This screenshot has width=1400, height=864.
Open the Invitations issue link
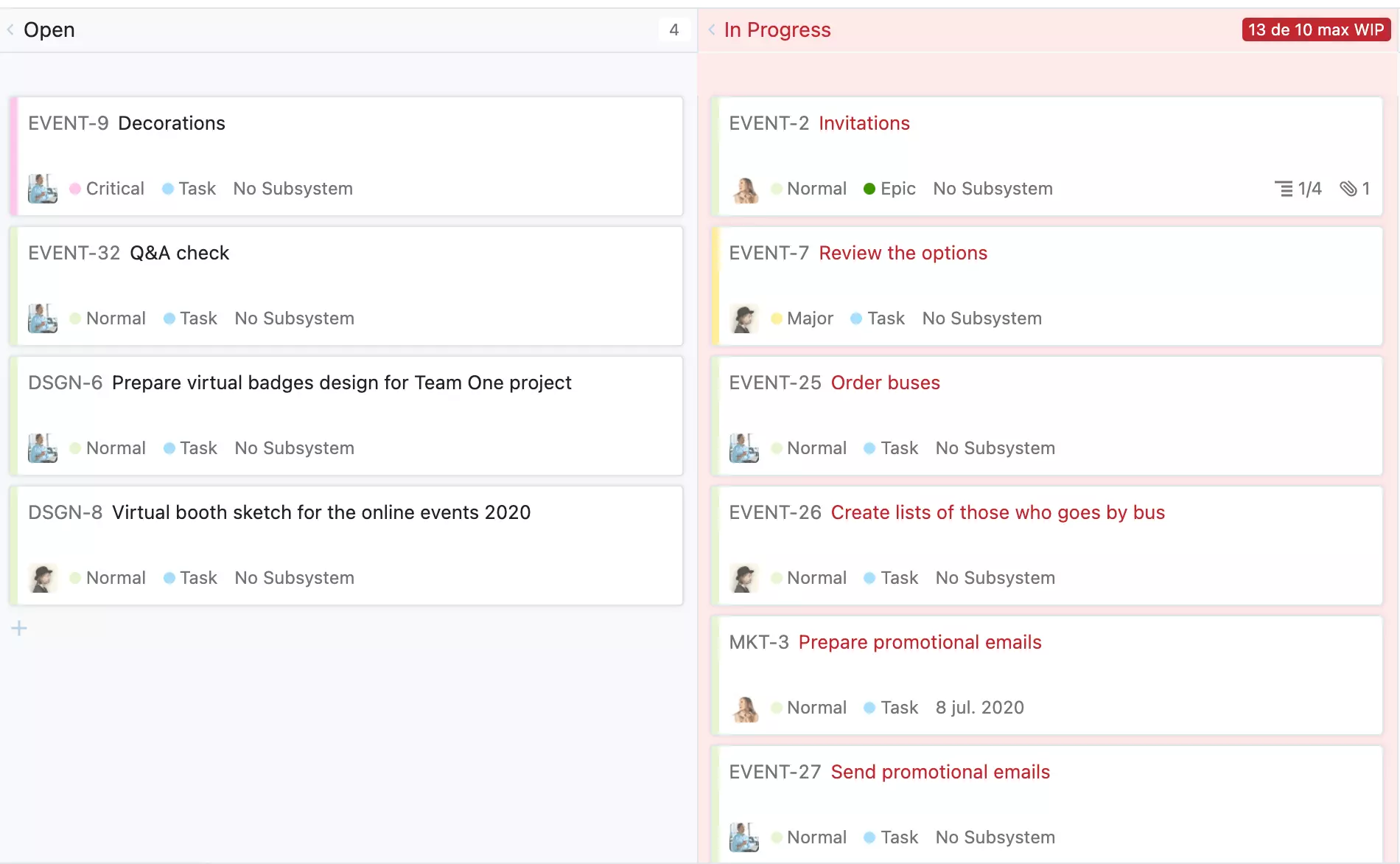864,123
